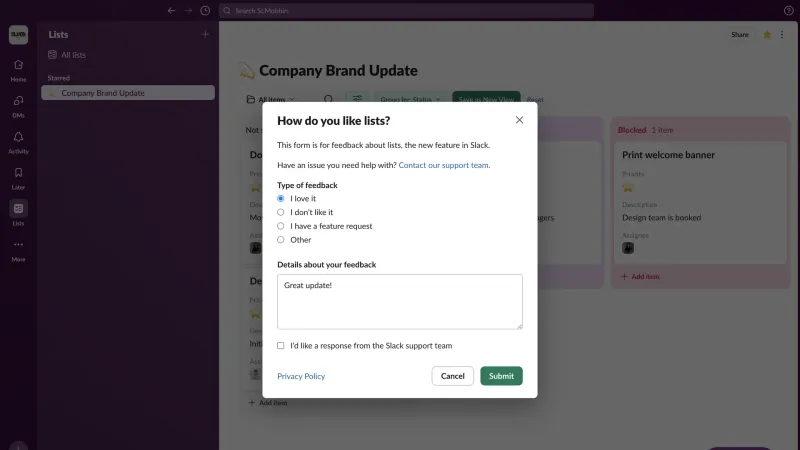Click the search bar at top
This screenshot has width=800, height=450.
point(407,10)
